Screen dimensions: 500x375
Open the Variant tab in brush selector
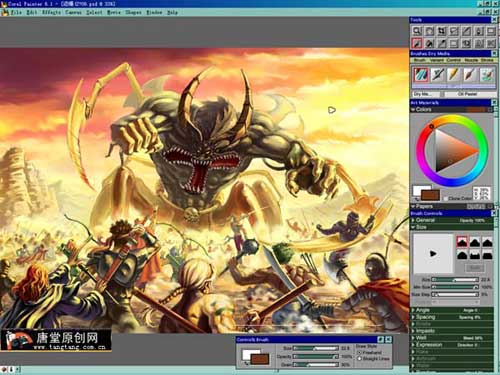pyautogui.click(x=436, y=60)
